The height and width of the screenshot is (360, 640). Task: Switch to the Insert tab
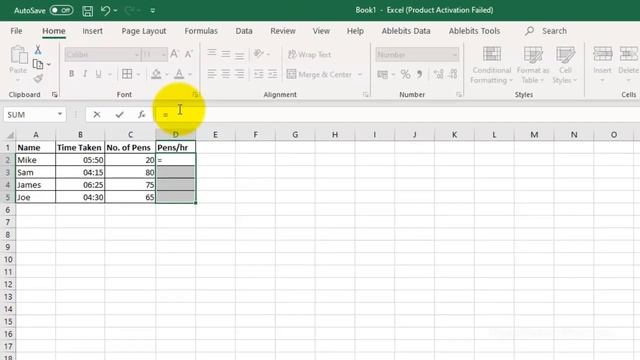[x=92, y=31]
